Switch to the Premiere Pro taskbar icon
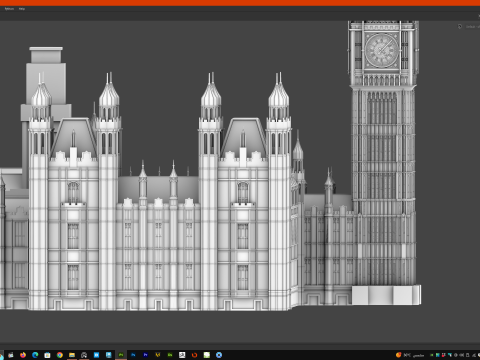The image size is (480, 360). click(145, 355)
